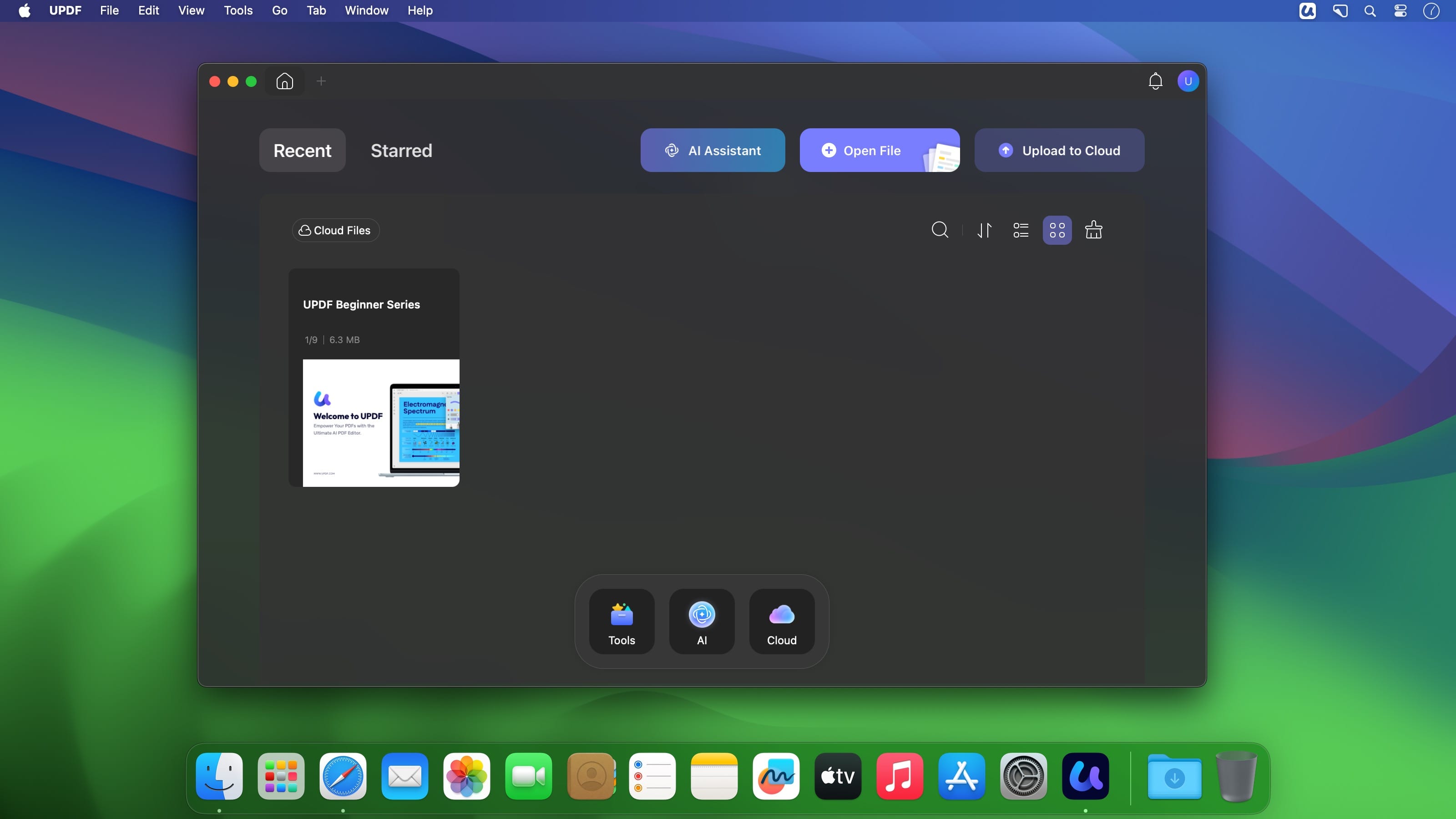Open the Apple menu

pos(24,11)
